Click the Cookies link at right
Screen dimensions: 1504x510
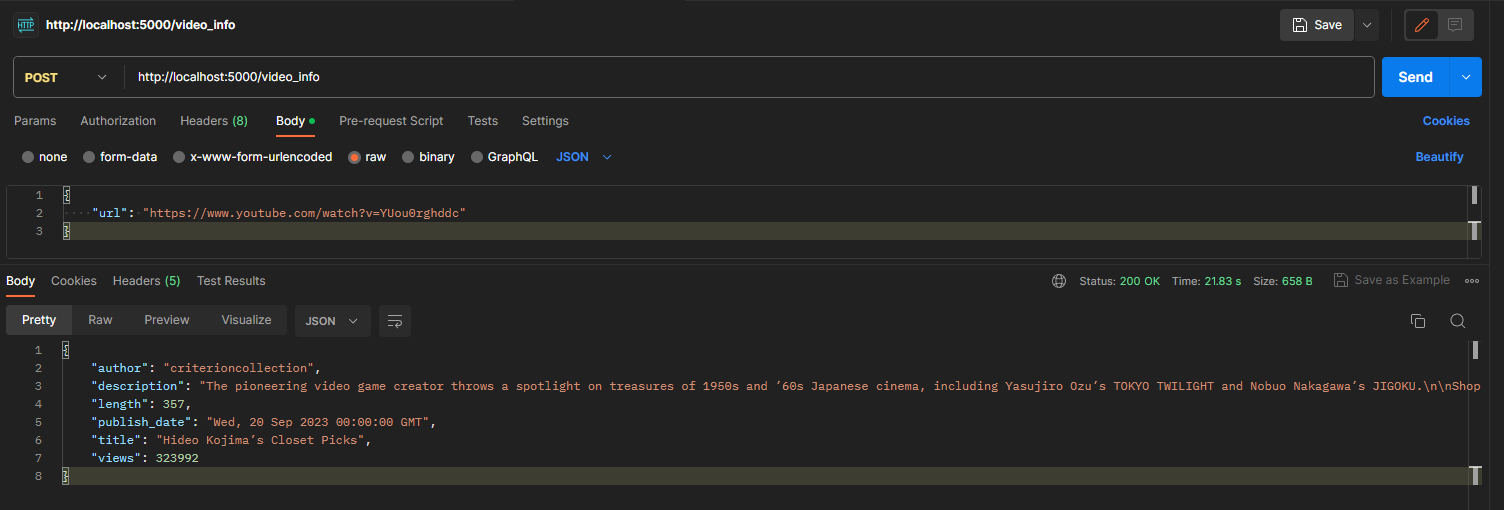coord(1446,121)
